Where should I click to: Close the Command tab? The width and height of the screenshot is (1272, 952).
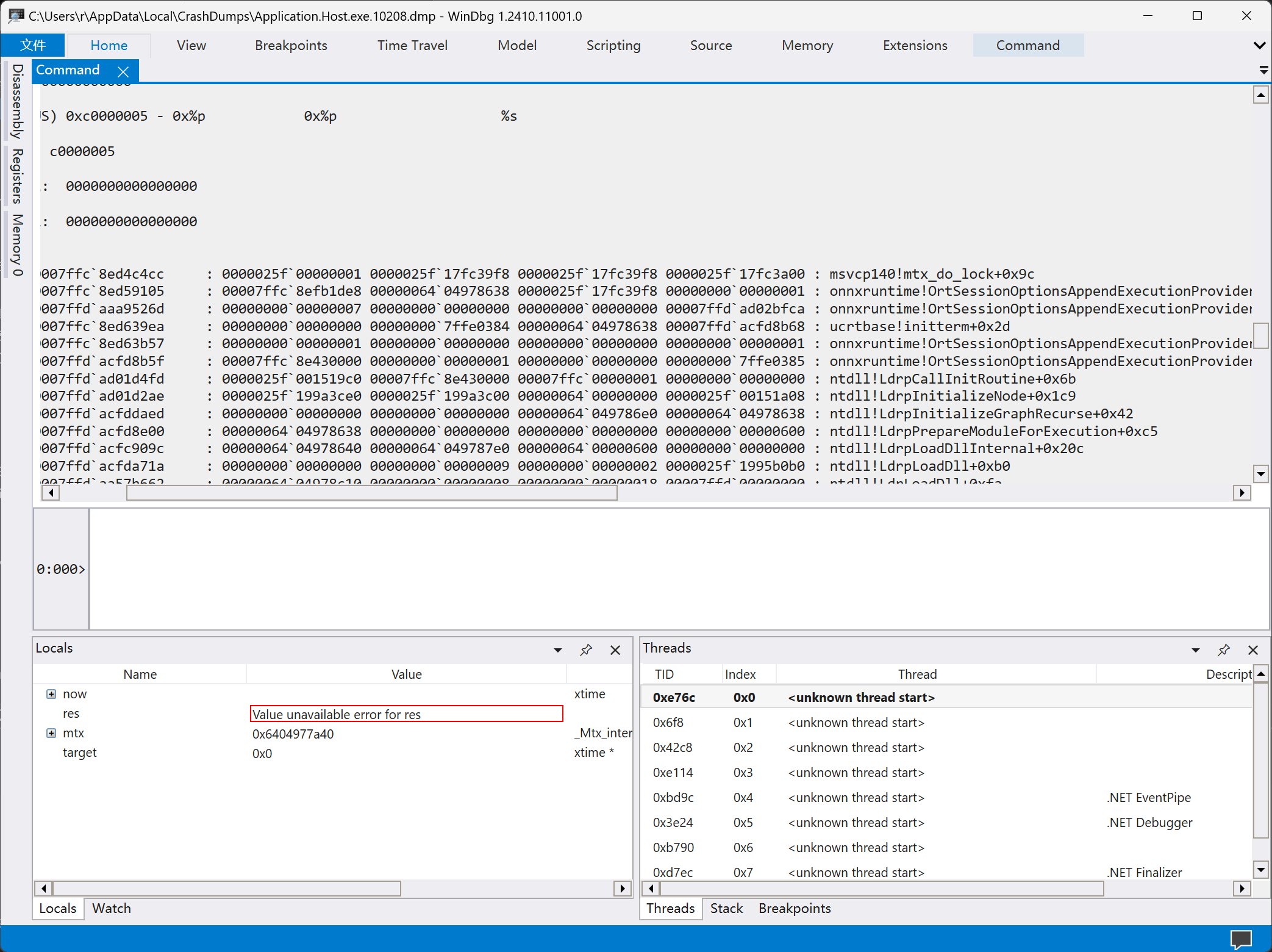pos(123,71)
